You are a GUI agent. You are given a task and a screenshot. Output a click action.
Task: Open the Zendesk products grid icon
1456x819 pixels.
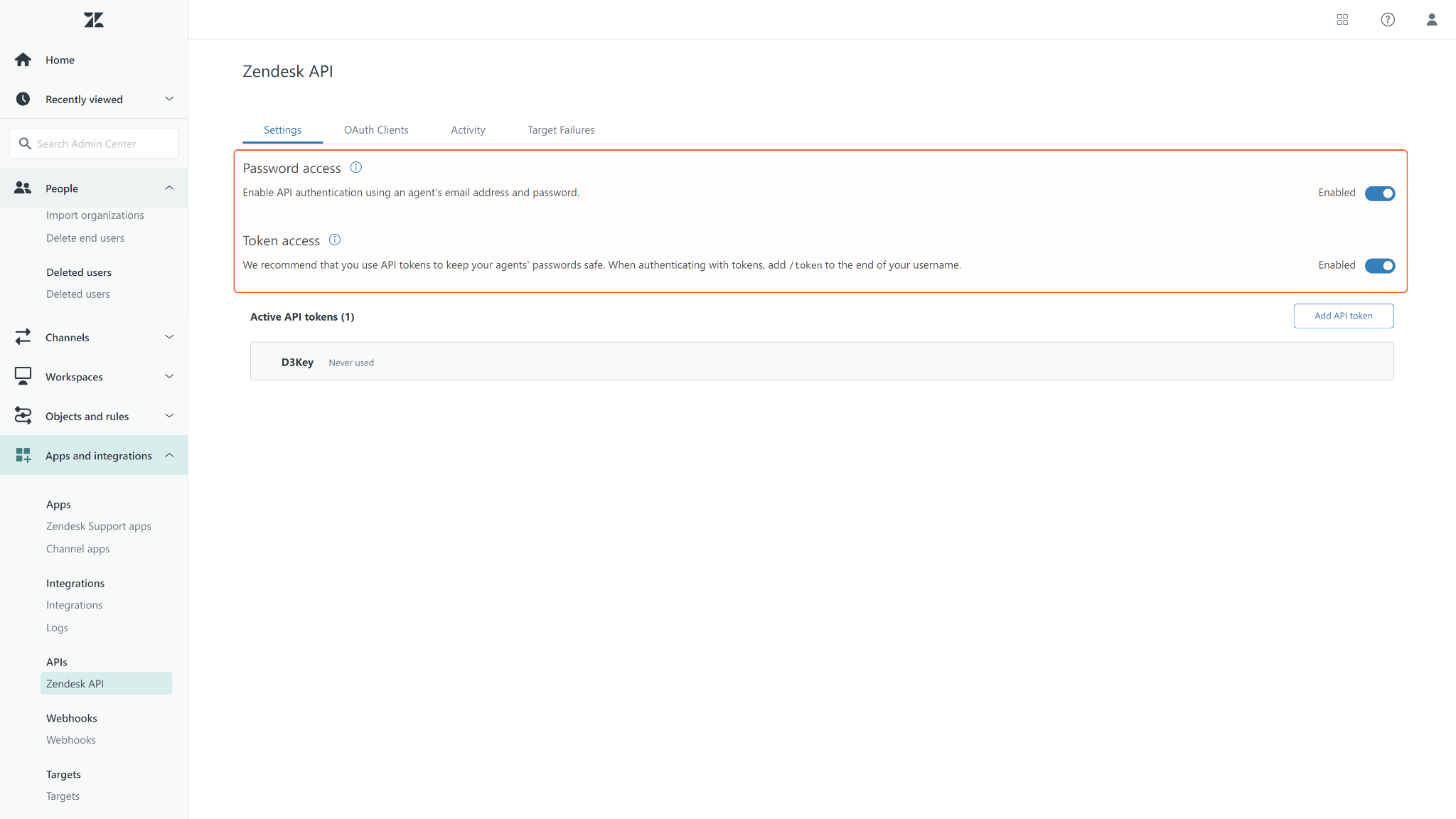pyautogui.click(x=1342, y=20)
